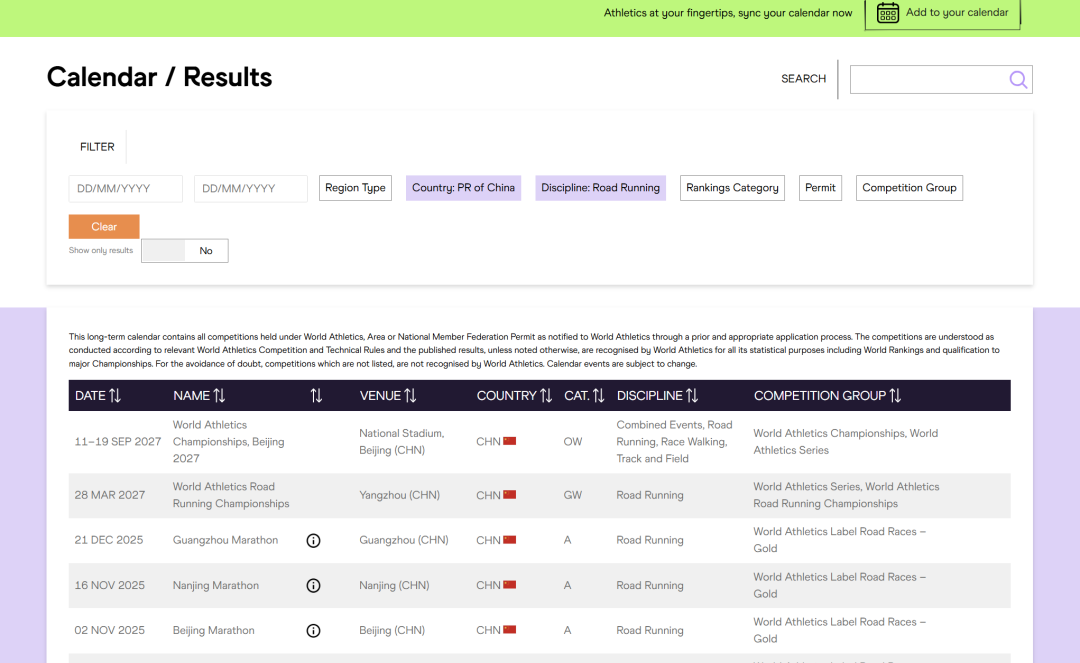The image size is (1080, 663).
Task: Click the date 16 NOV 2025
Action: point(110,586)
